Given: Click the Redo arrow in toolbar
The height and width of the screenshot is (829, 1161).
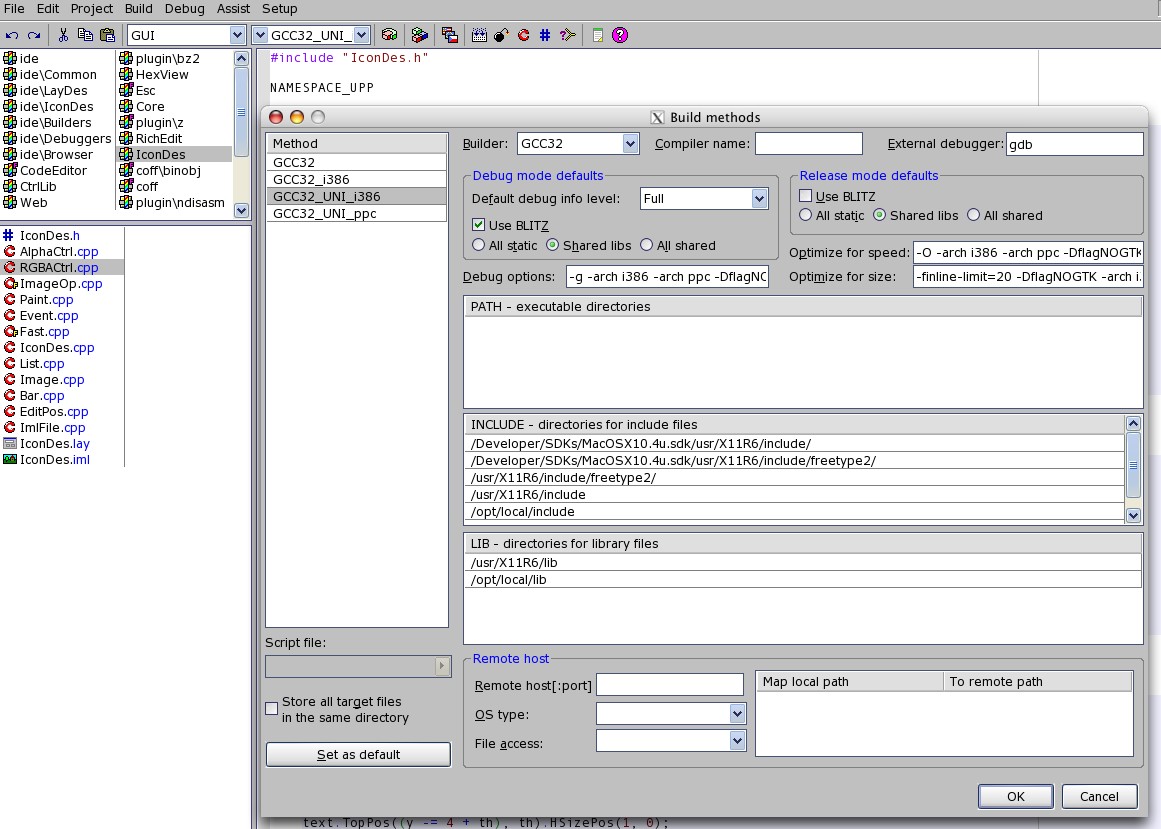Looking at the screenshot, I should (x=35, y=35).
